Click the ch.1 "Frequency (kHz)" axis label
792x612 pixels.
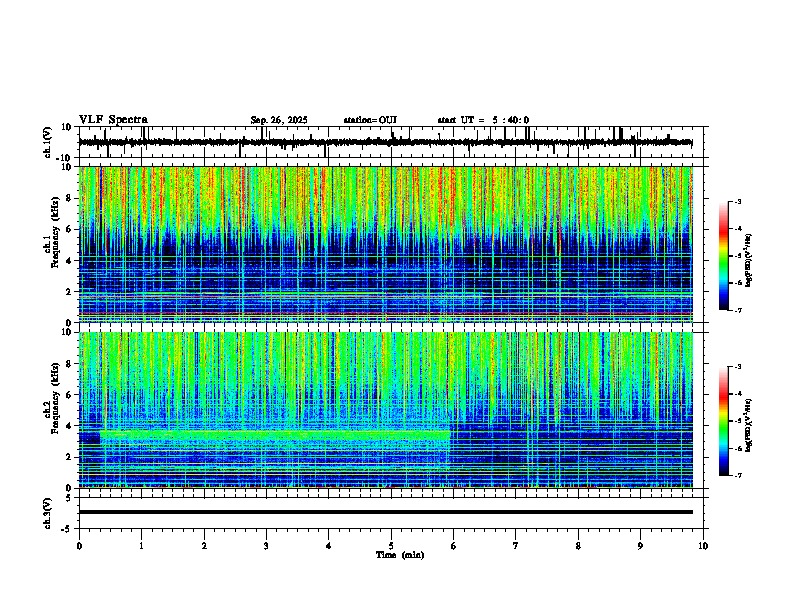55,232
